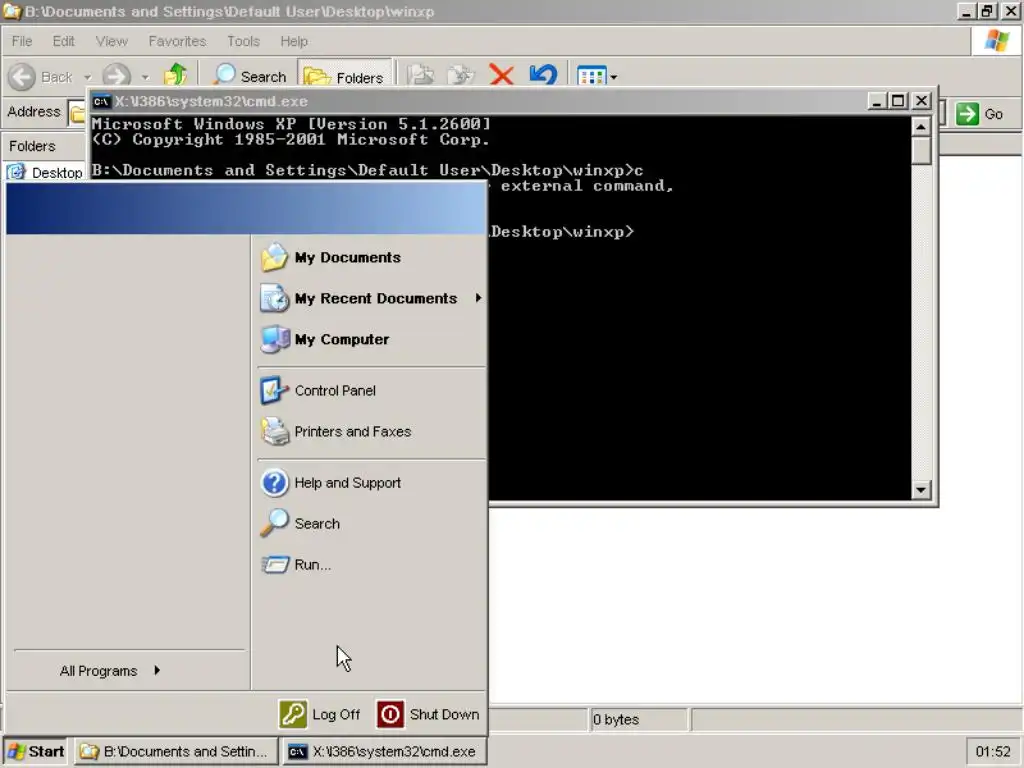Screen dimensions: 1024x768
Task: Launch Control Panel from Start menu
Action: (371, 391)
